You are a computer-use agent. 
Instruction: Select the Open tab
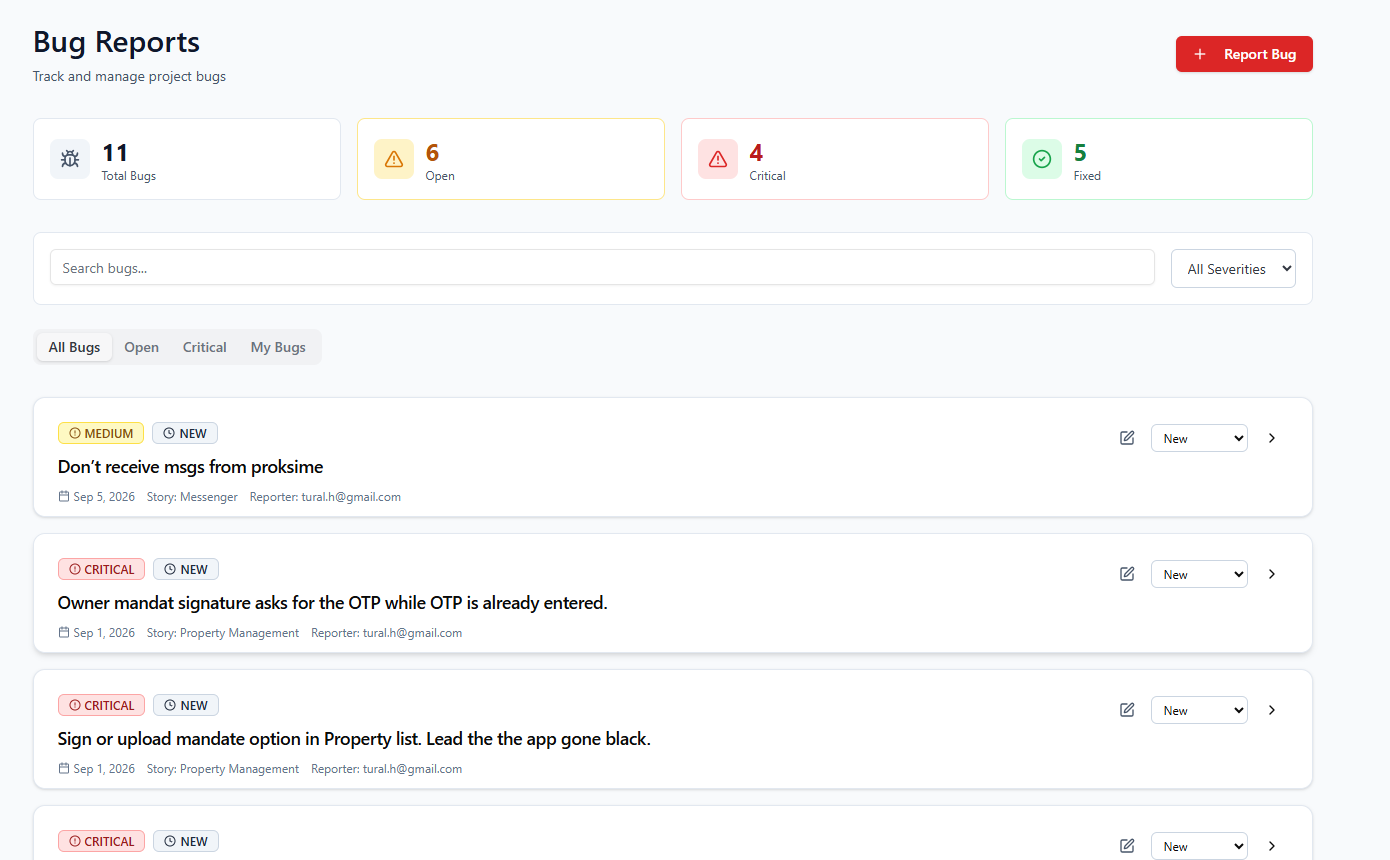tap(142, 347)
